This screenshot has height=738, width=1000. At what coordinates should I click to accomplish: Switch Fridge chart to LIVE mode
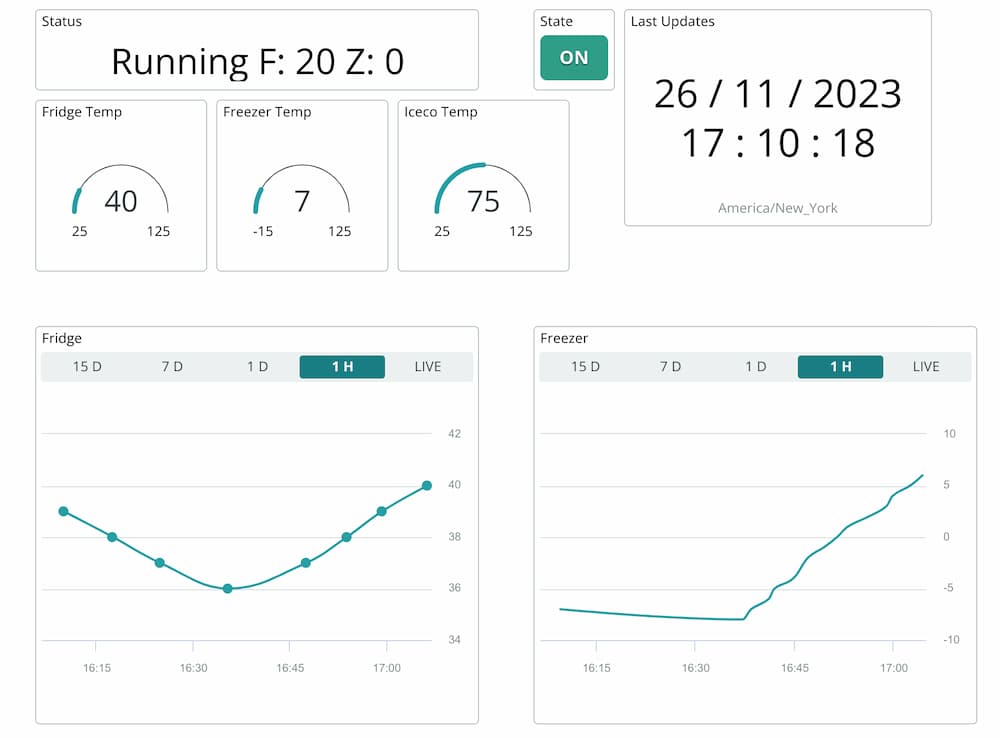[428, 367]
